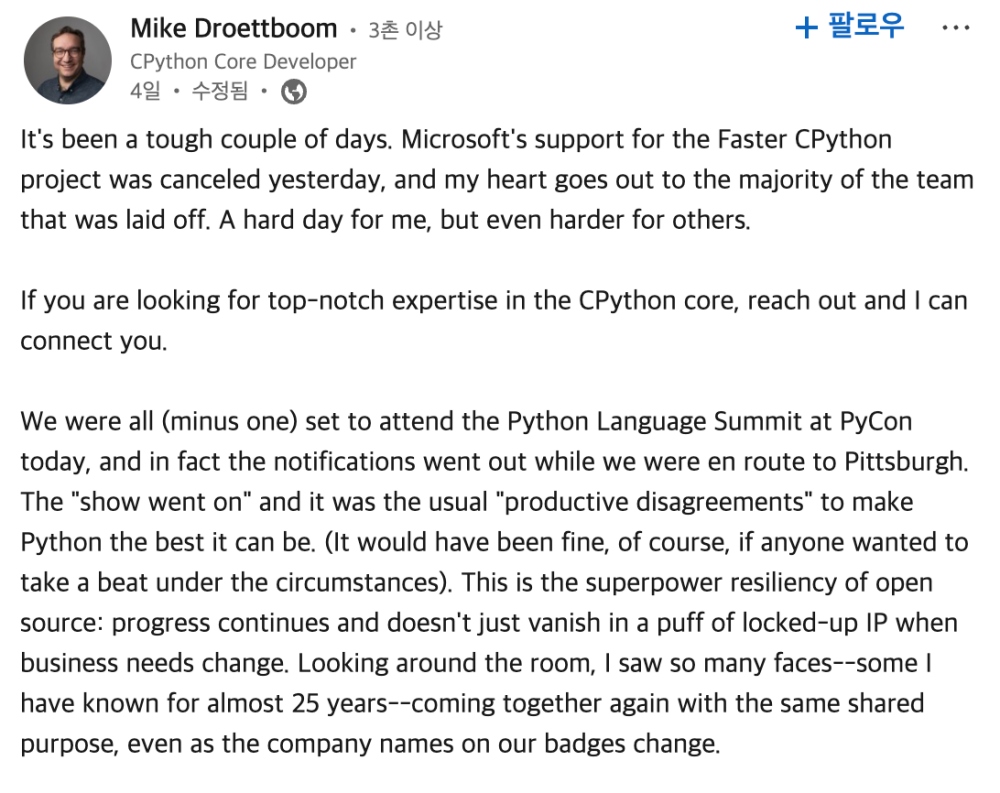Click the 3촌 이상 connection label
This screenshot has height=793, width=1000.
coord(404,30)
